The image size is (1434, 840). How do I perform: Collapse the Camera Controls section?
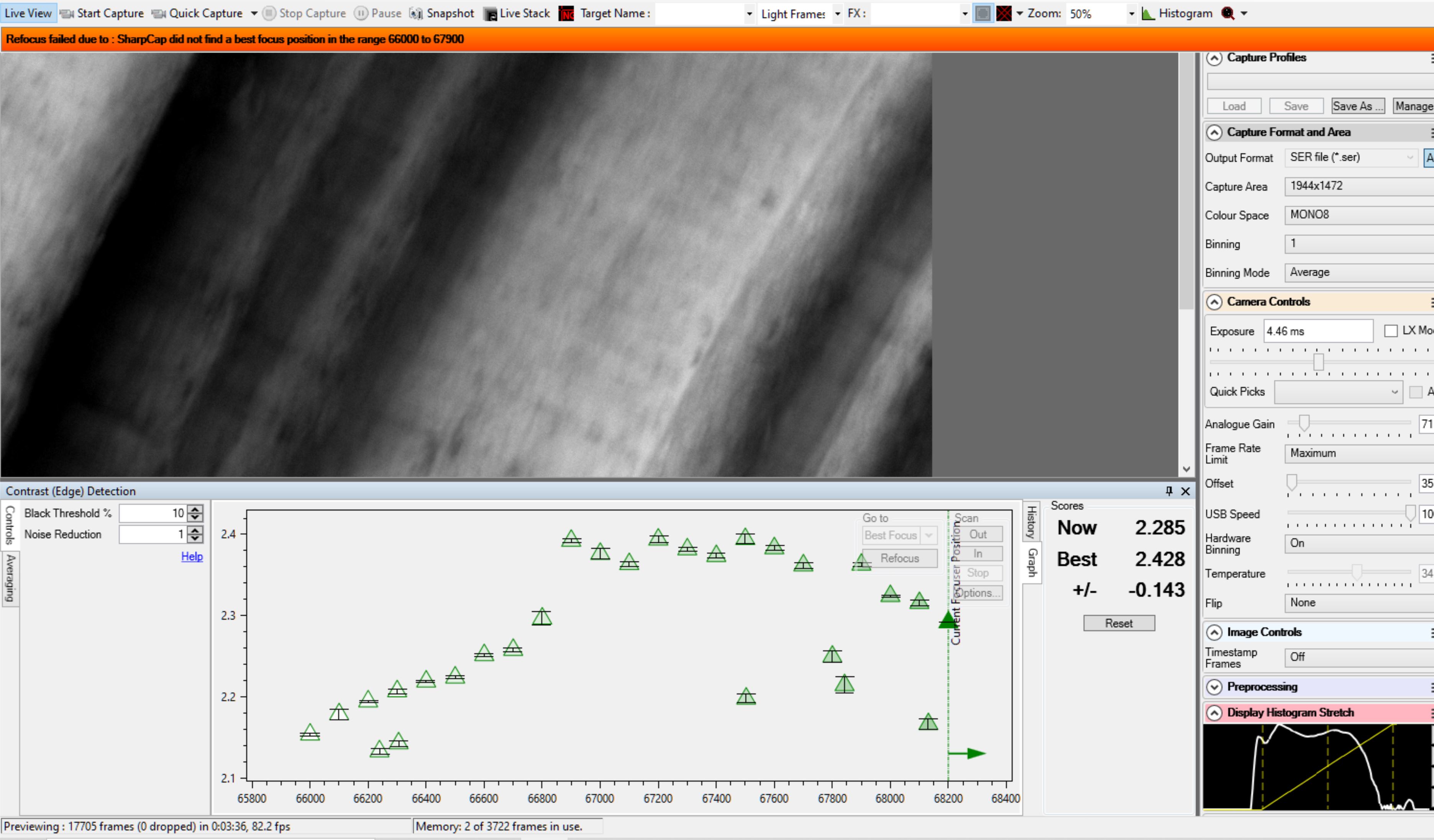tap(1214, 302)
